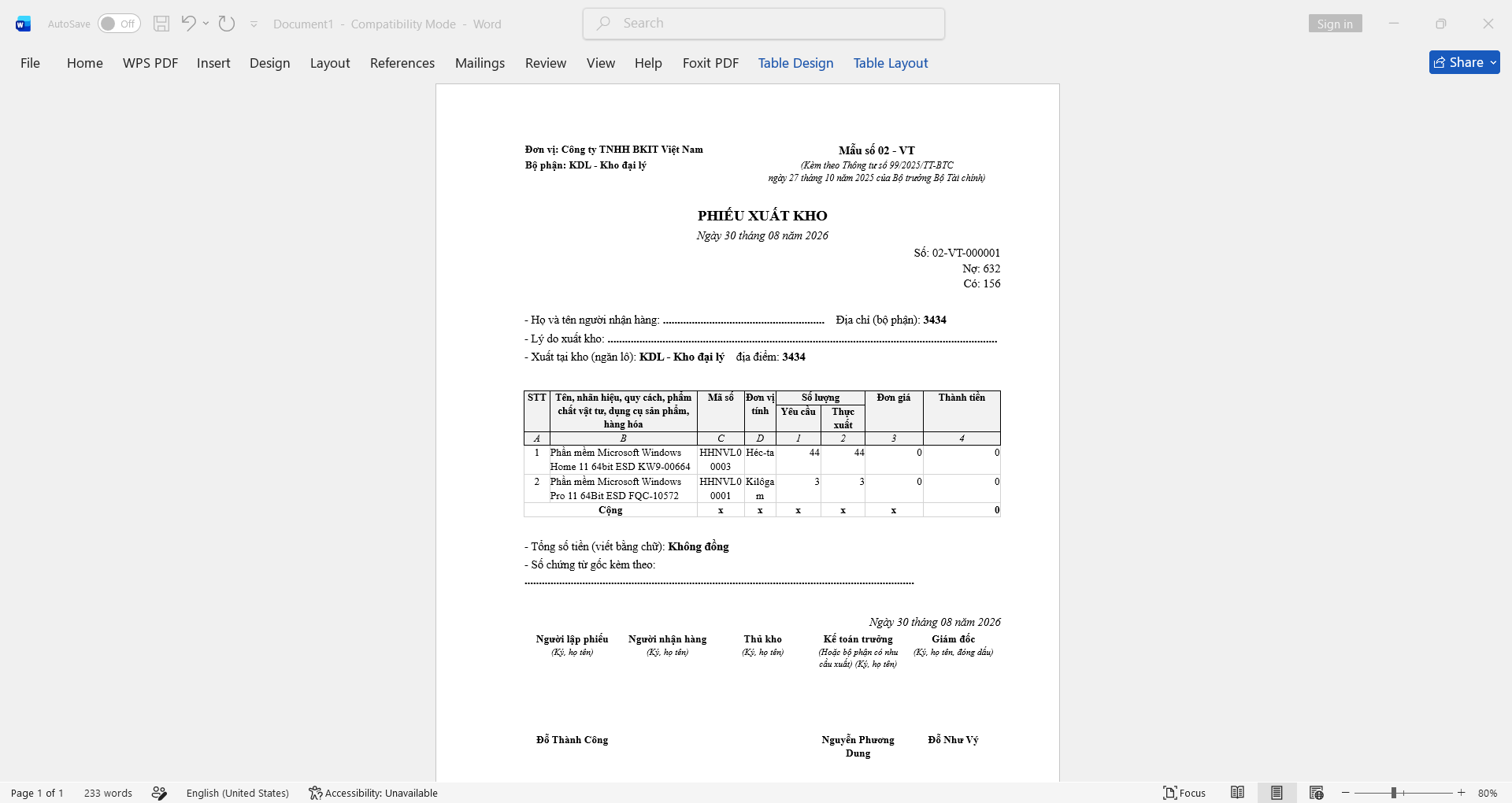
Task: Switch to the Table Design tab
Action: (x=796, y=63)
